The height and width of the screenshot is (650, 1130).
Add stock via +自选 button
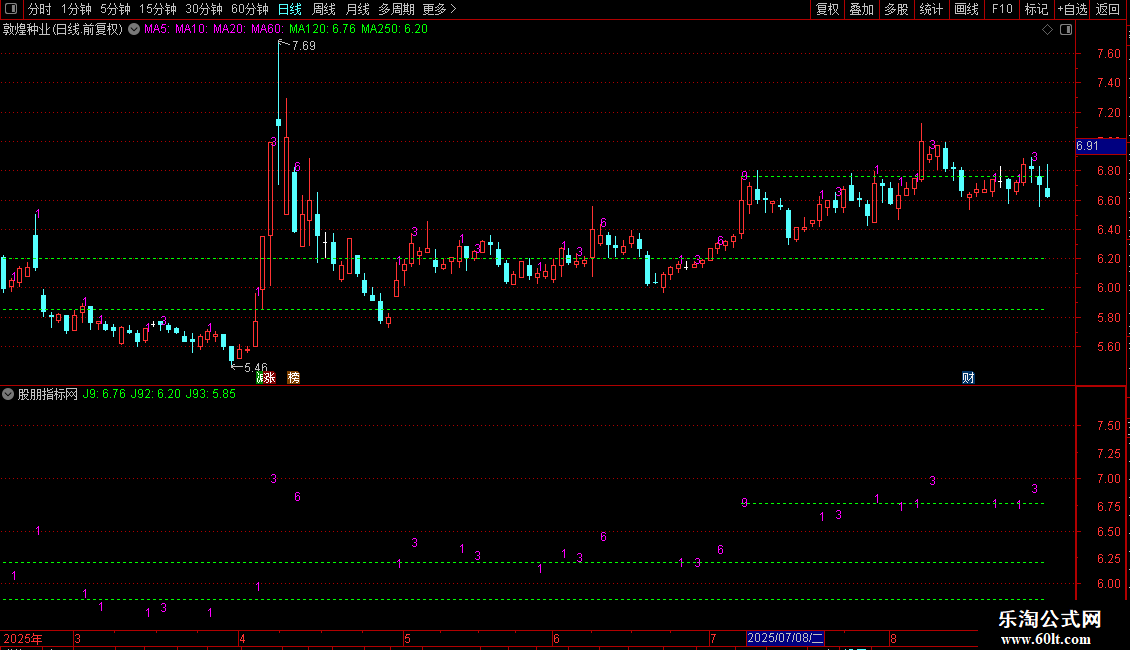point(1072,9)
